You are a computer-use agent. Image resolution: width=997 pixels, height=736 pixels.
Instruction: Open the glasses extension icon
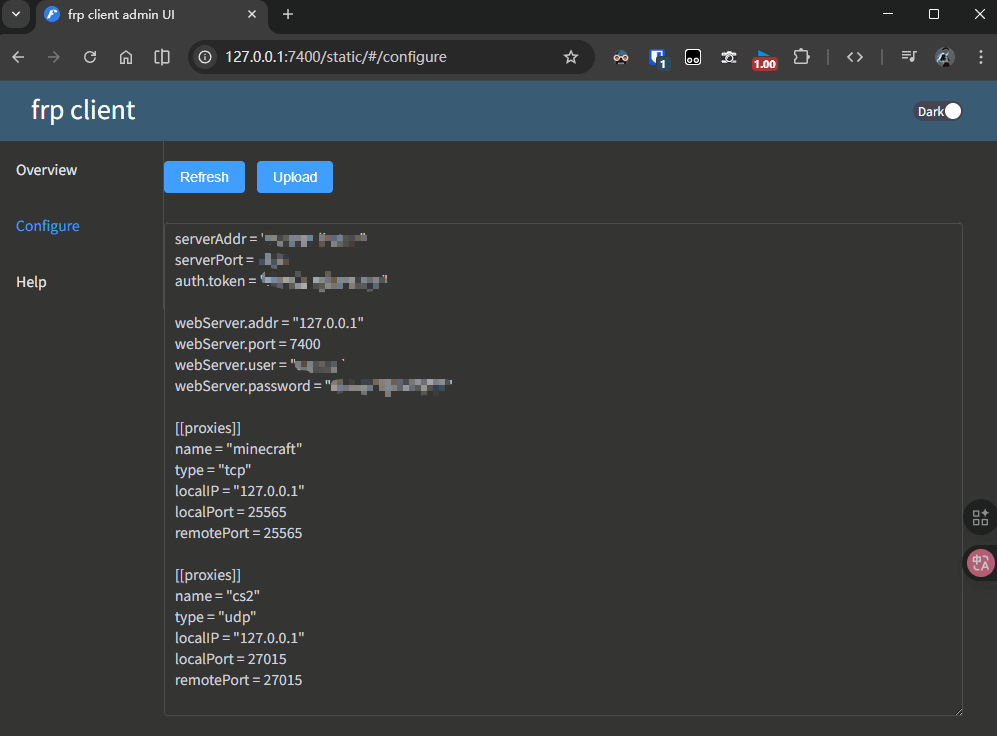click(621, 58)
